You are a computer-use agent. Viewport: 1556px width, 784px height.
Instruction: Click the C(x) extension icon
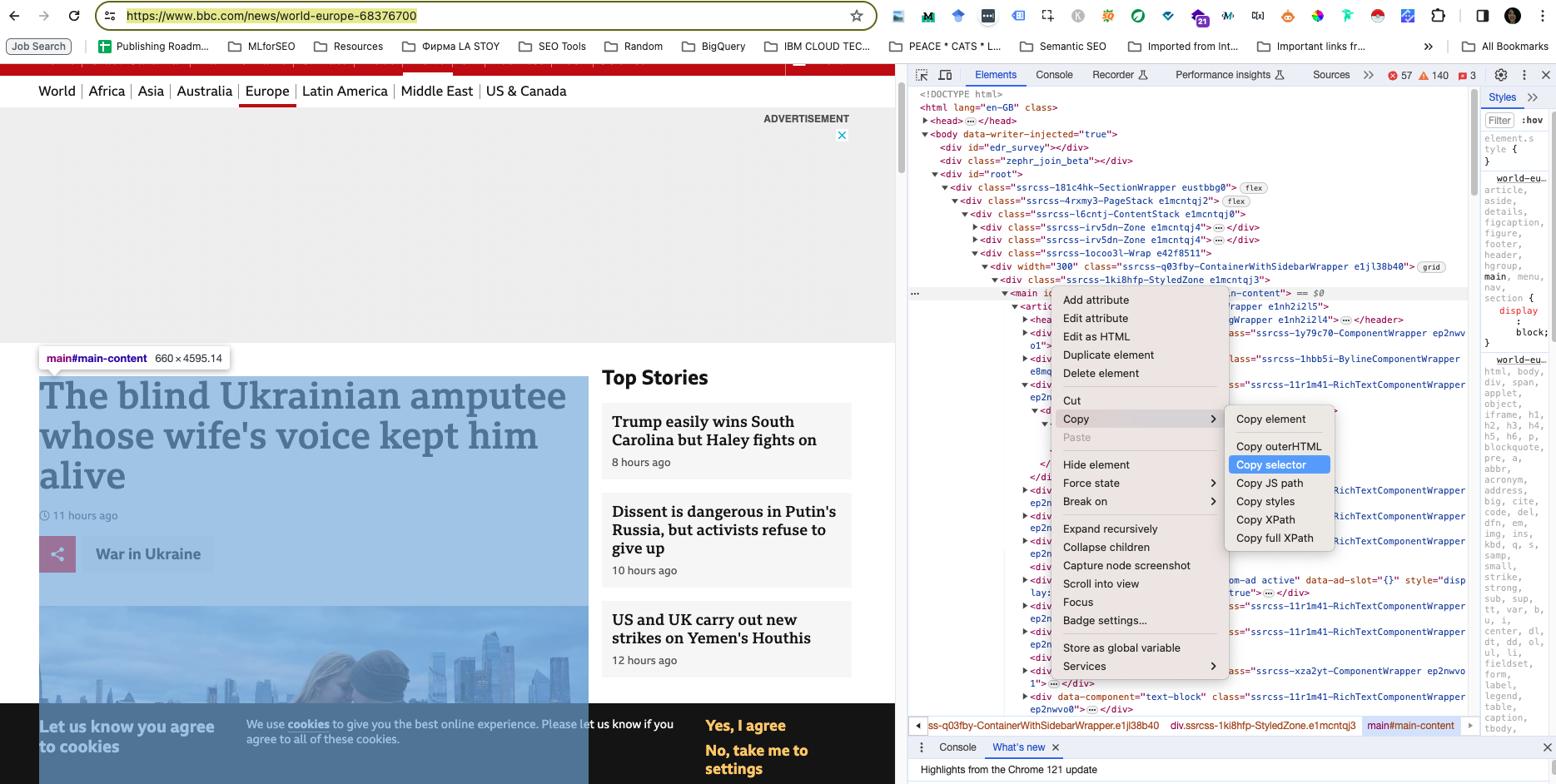1258,16
